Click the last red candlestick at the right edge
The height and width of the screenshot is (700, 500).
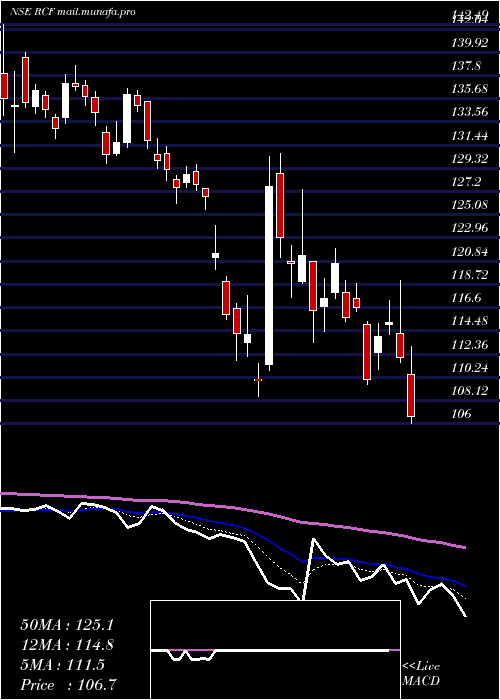coord(411,395)
